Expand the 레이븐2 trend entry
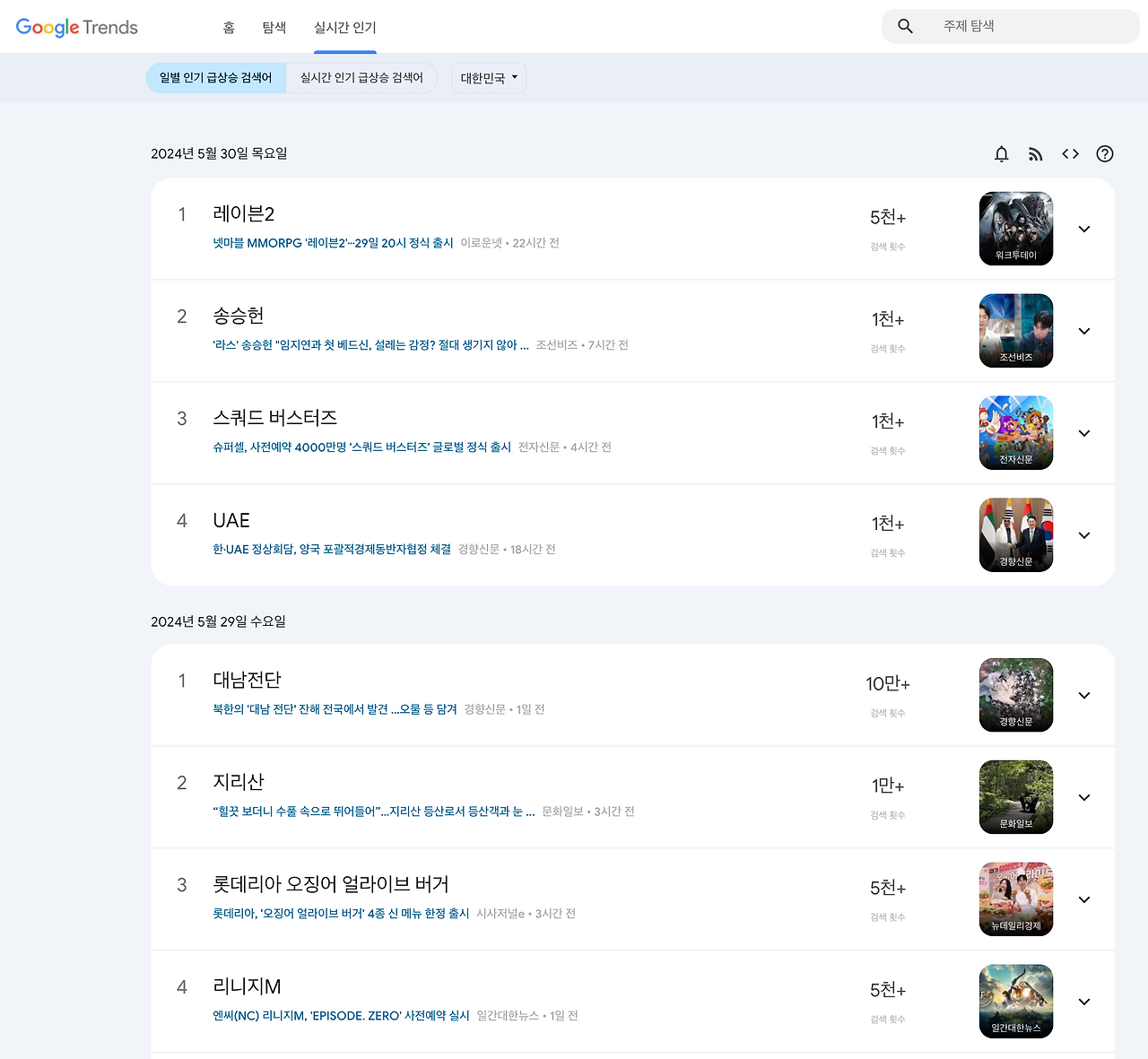This screenshot has height=1059, width=1148. (x=1083, y=229)
